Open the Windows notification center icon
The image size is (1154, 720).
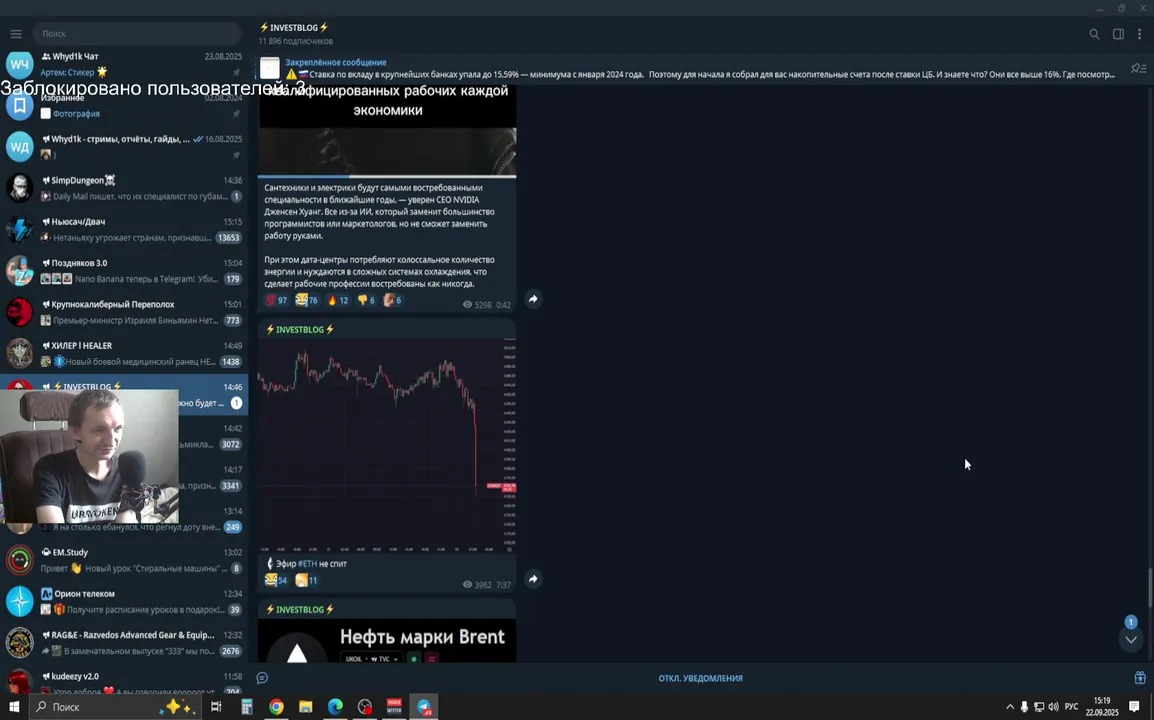click(1134, 707)
